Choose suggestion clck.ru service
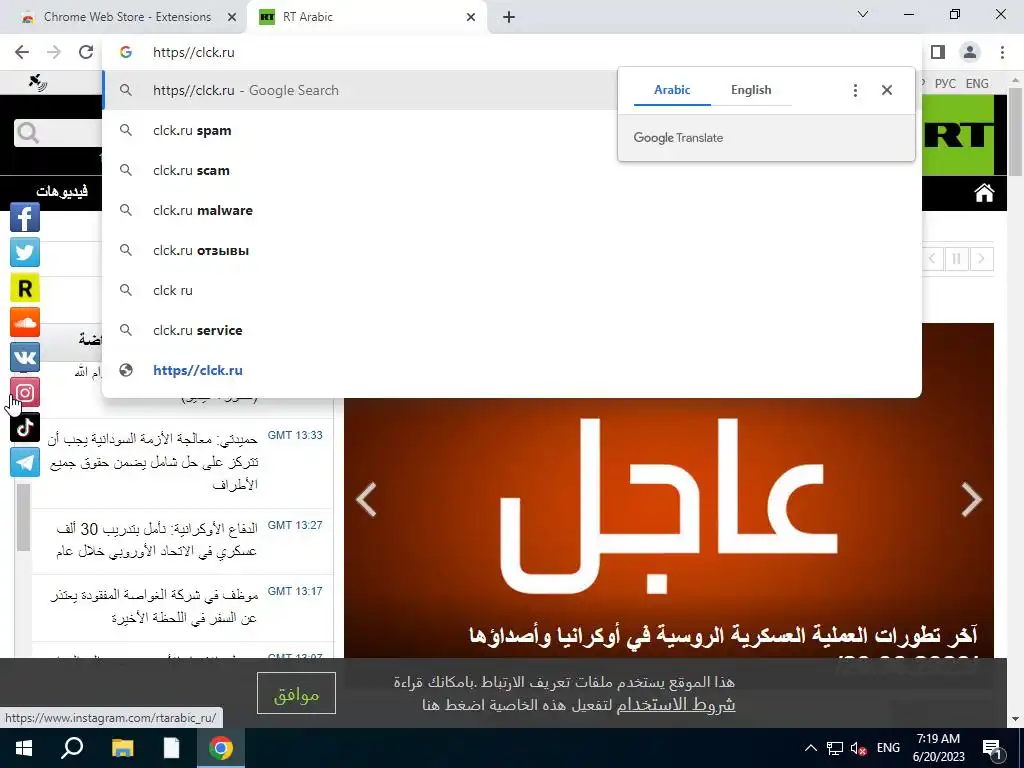The height and width of the screenshot is (768, 1024). tap(512, 330)
